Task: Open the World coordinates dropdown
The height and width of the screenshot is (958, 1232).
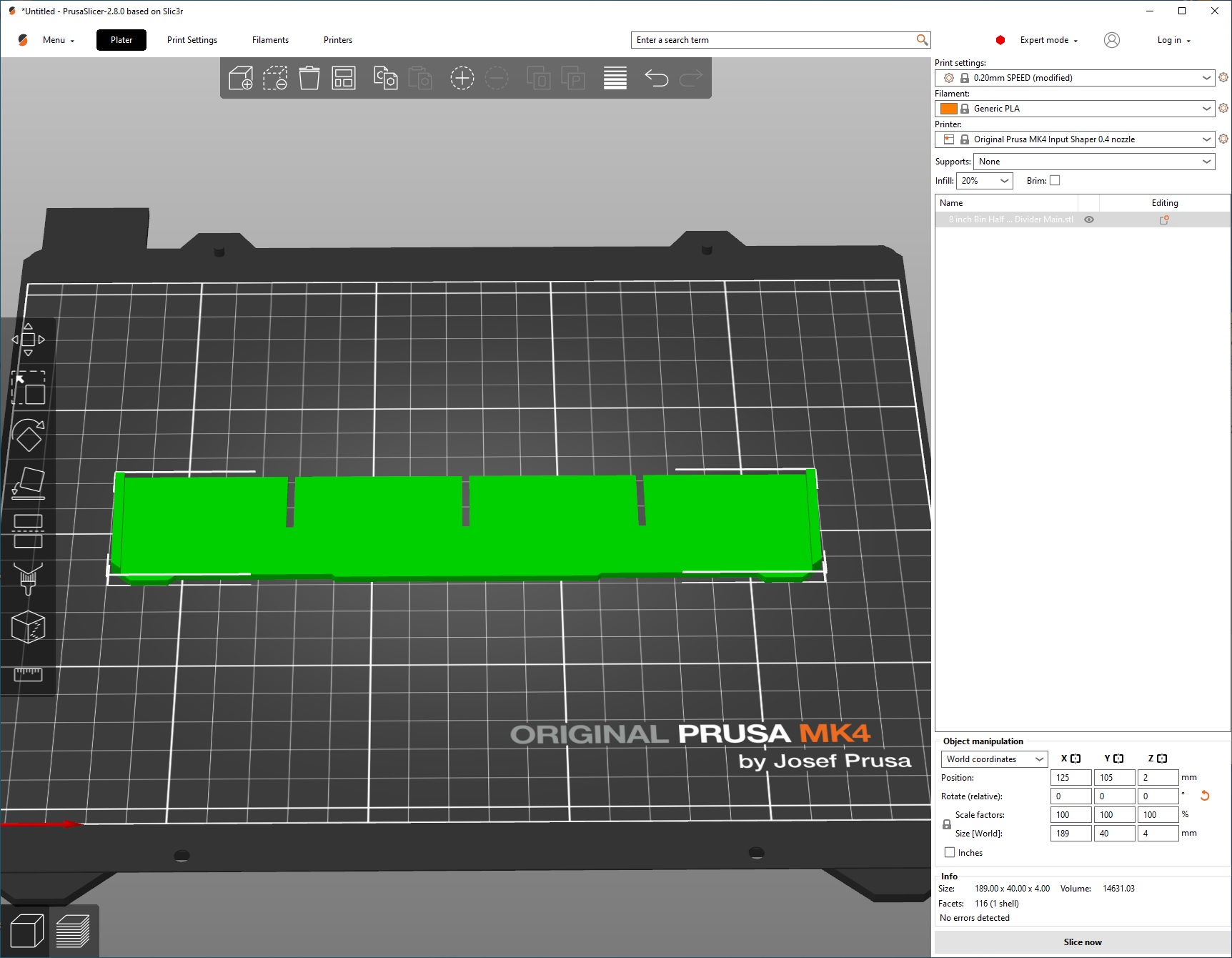Action: (994, 759)
